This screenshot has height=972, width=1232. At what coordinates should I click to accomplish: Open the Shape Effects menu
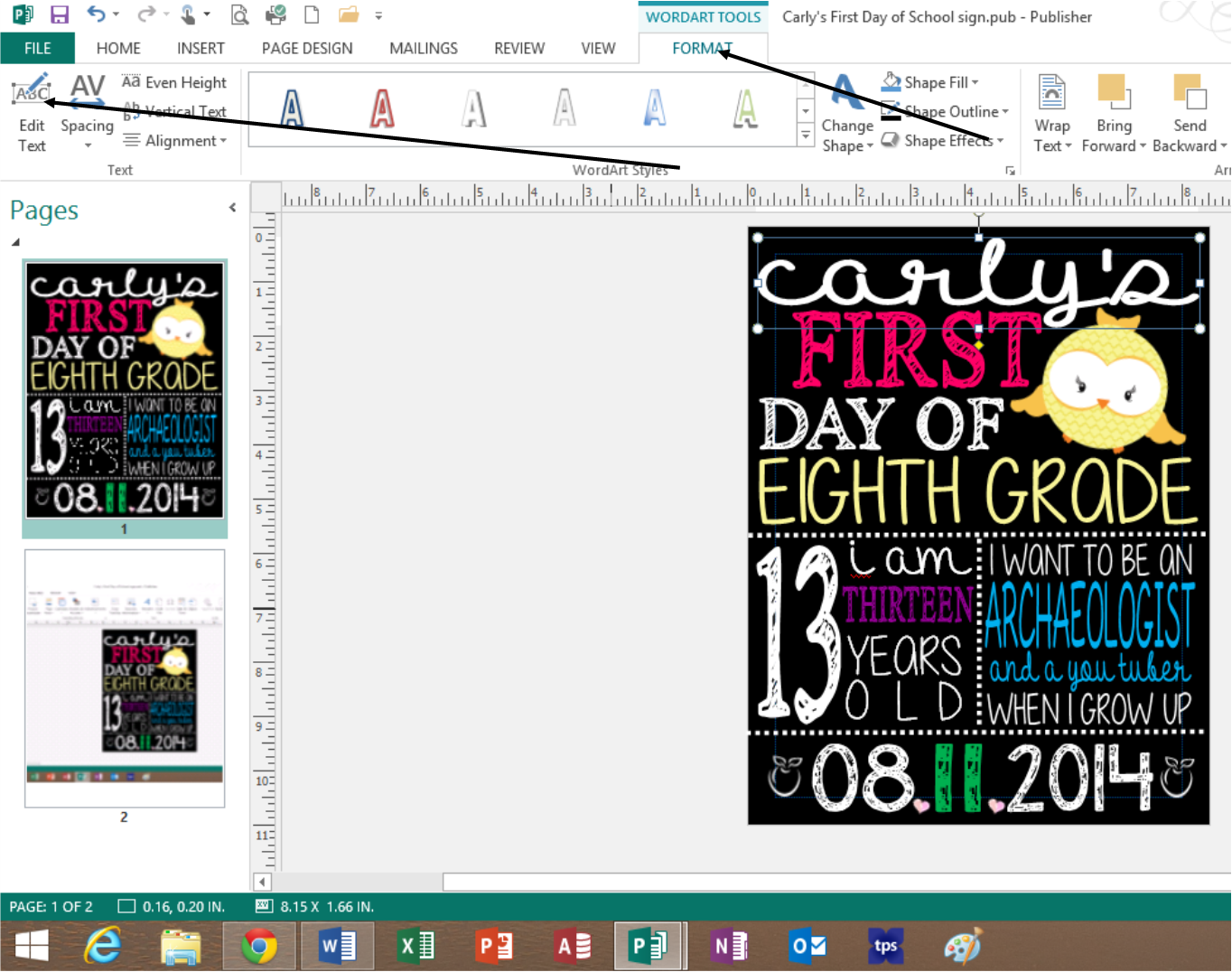point(942,141)
